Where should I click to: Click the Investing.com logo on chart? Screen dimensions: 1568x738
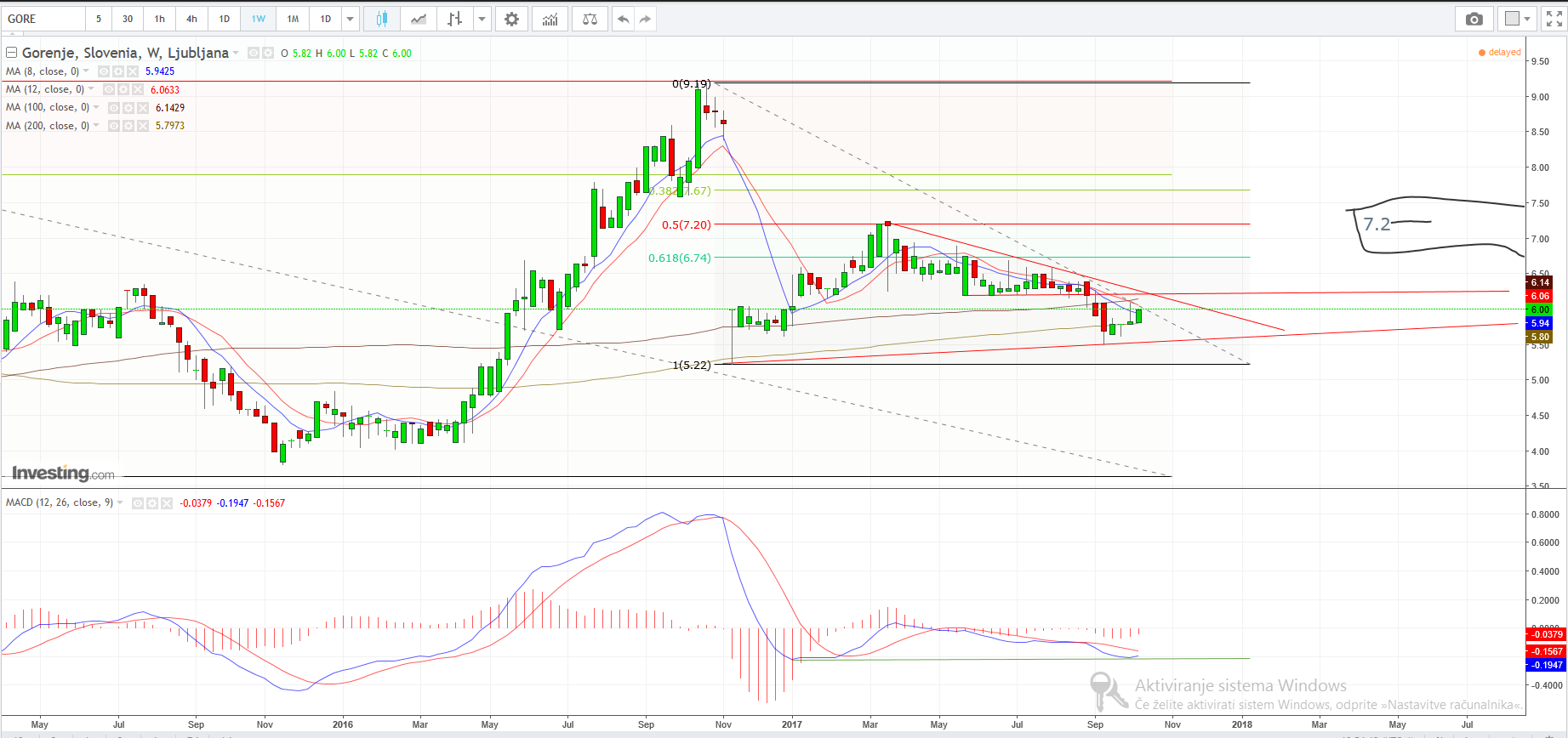[x=63, y=474]
